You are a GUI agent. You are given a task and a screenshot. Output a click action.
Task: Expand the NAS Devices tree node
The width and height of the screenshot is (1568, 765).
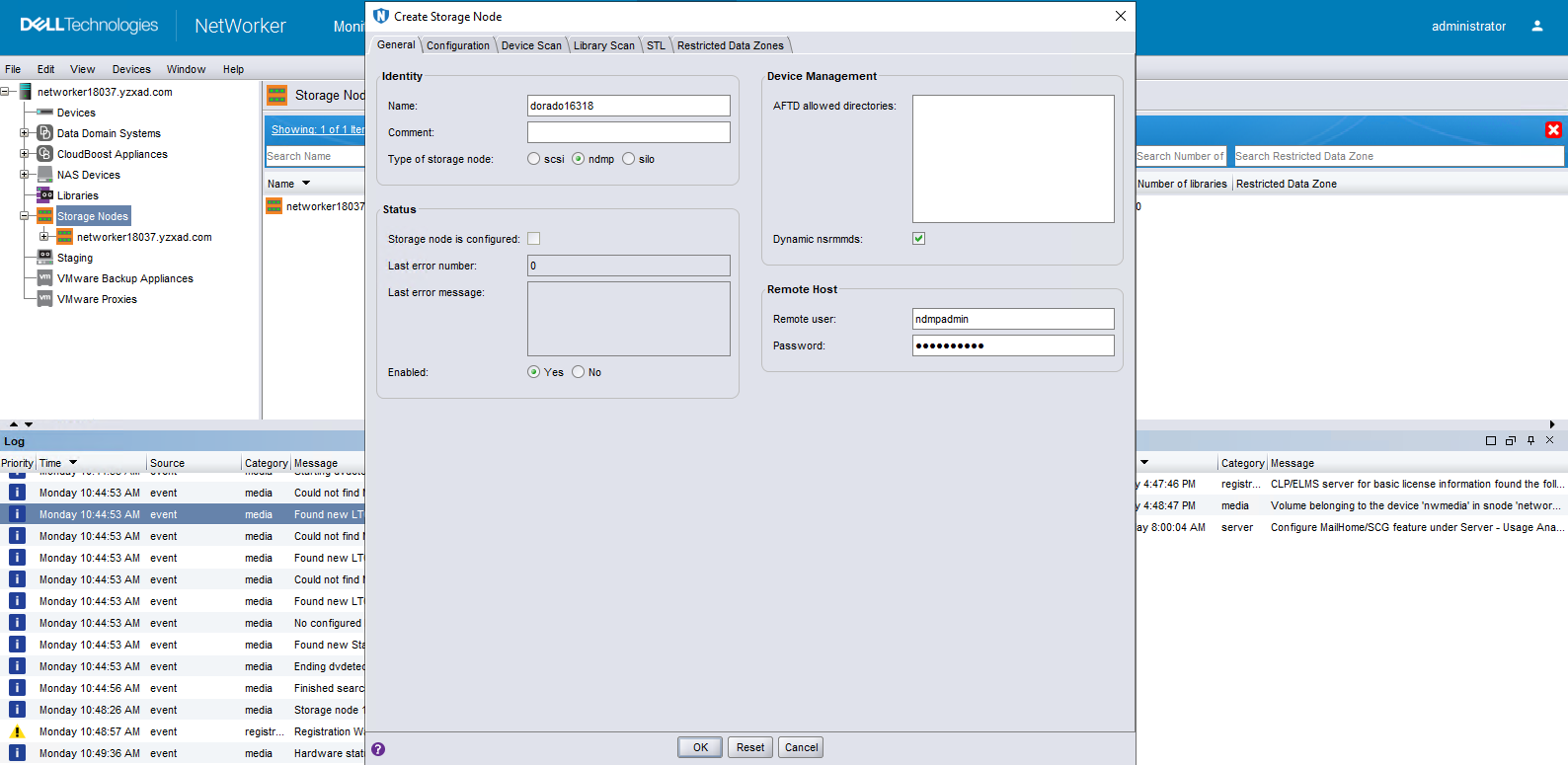pos(25,175)
